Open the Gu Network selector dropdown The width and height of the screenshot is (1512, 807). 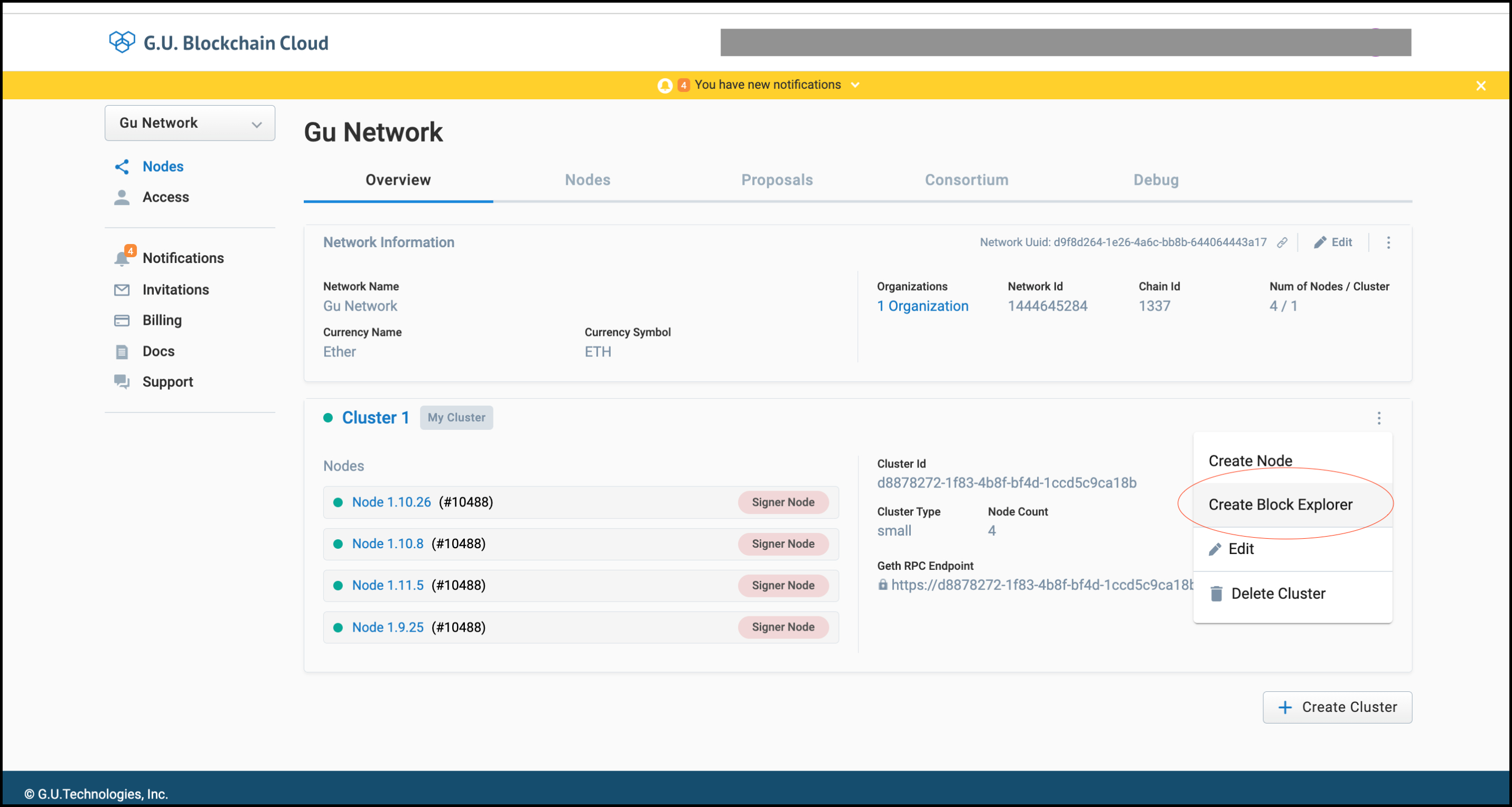coord(190,123)
